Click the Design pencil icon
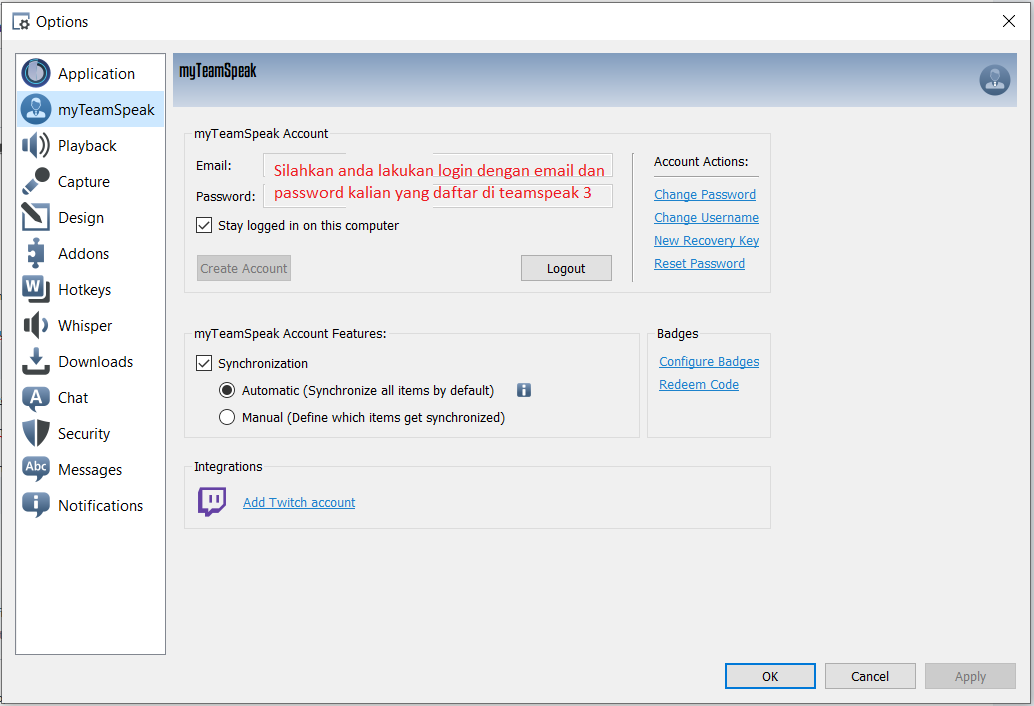 pyautogui.click(x=36, y=217)
